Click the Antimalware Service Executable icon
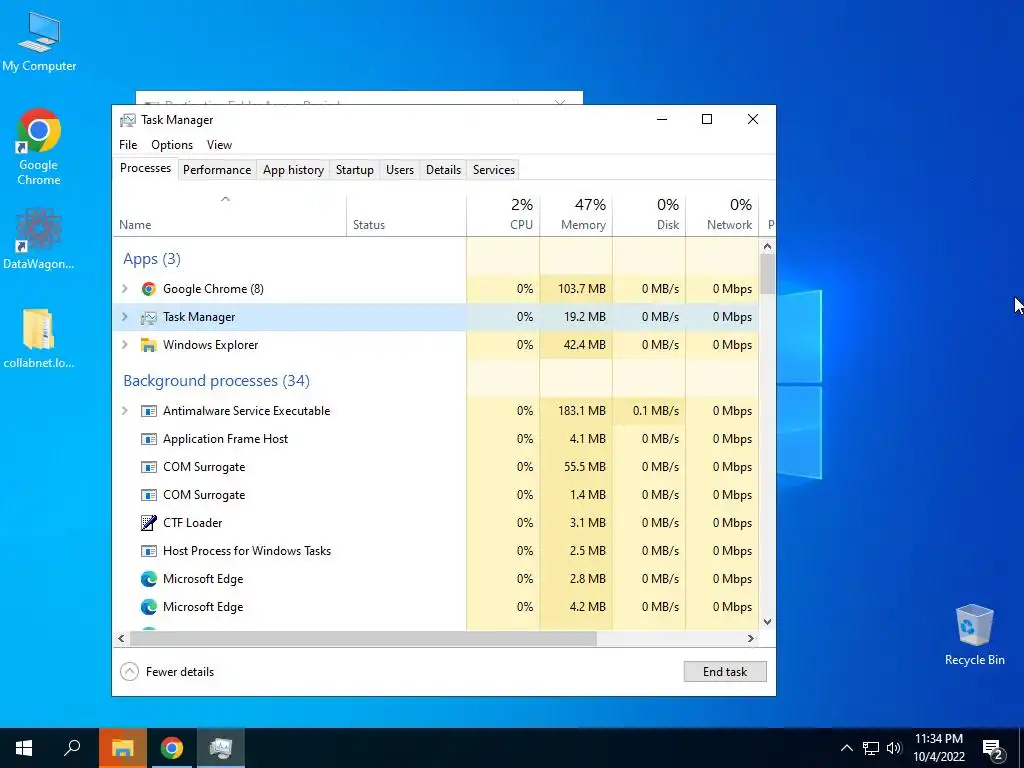This screenshot has height=768, width=1024. (149, 411)
